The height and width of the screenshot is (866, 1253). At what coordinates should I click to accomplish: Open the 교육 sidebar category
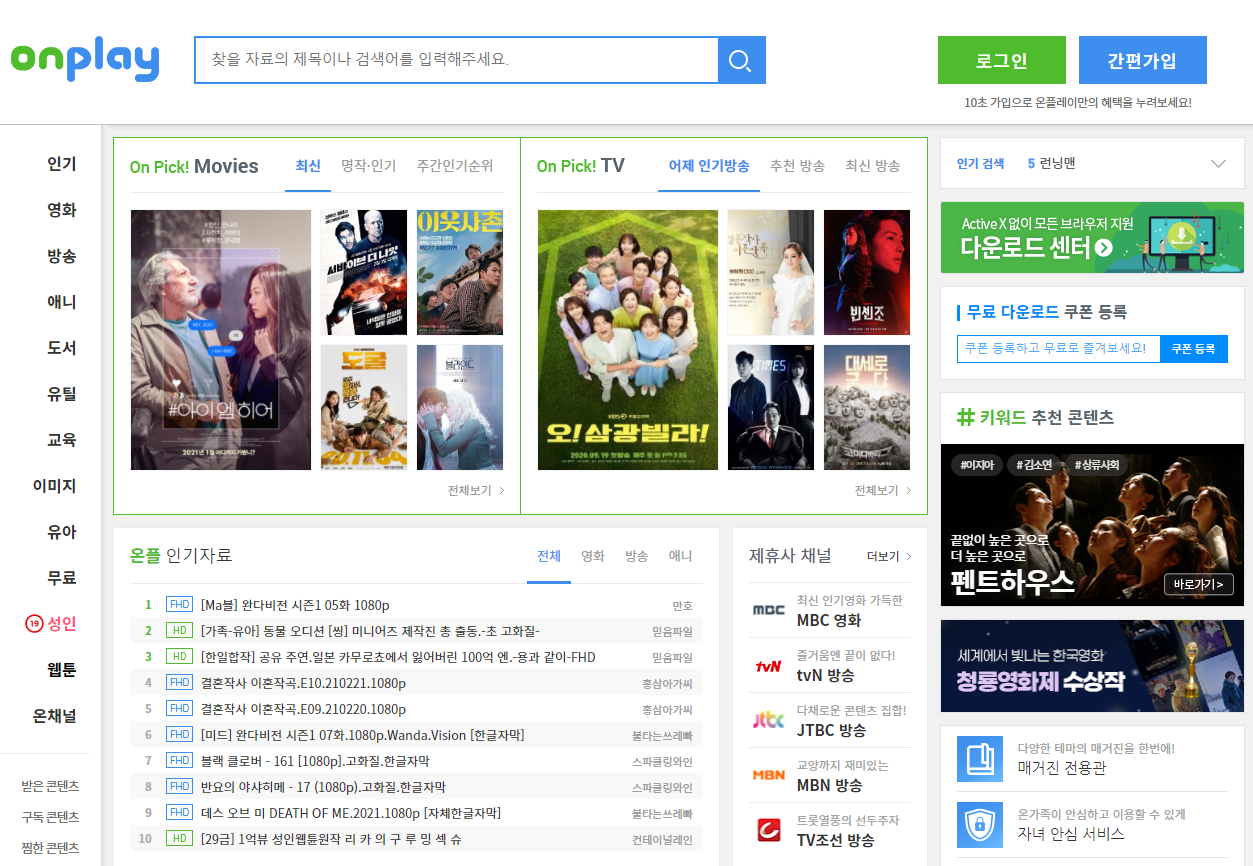[x=62, y=440]
